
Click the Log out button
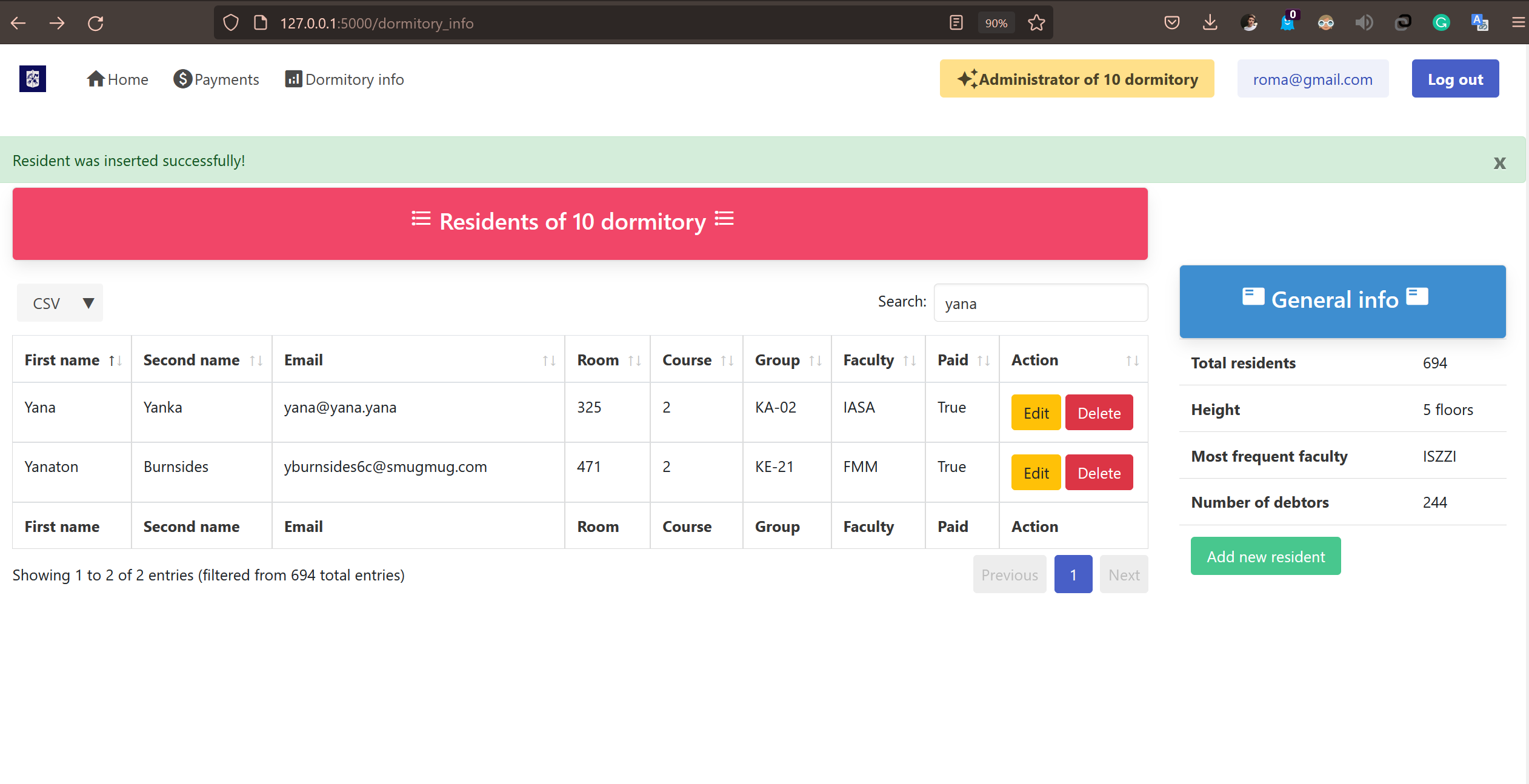(x=1454, y=78)
